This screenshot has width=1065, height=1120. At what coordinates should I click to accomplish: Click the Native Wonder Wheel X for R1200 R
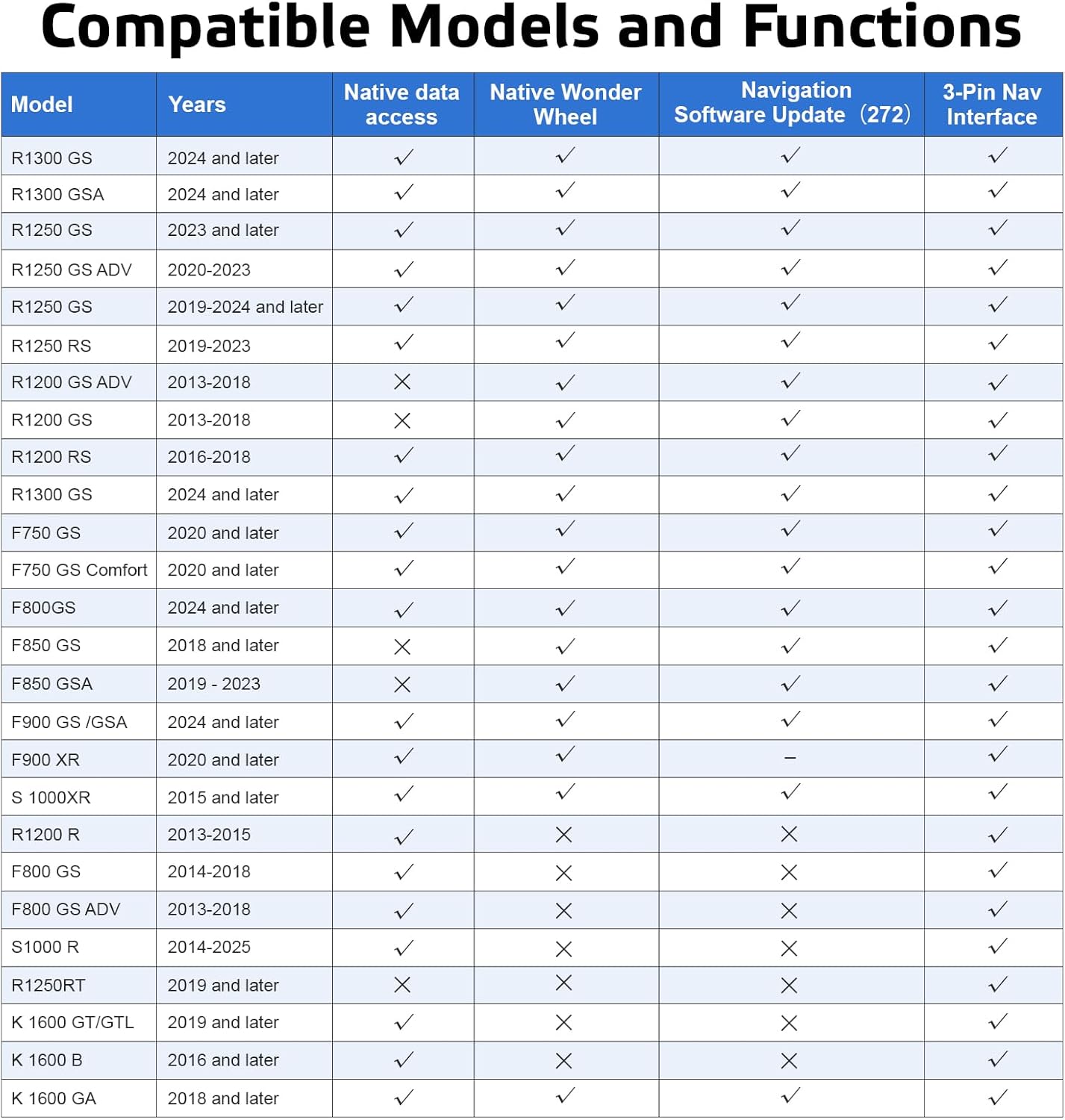coord(564,835)
